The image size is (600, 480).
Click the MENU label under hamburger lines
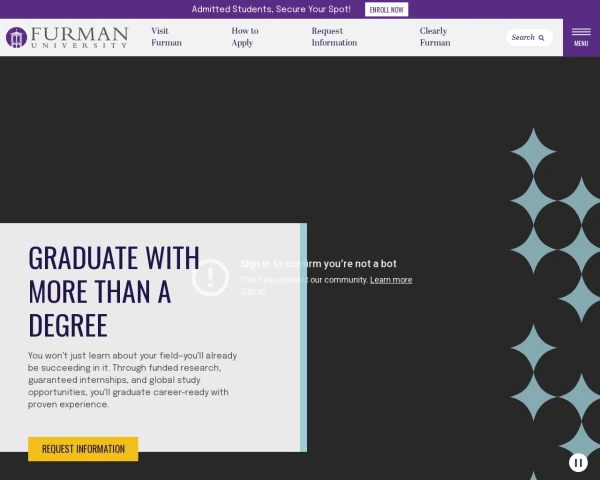tap(581, 44)
